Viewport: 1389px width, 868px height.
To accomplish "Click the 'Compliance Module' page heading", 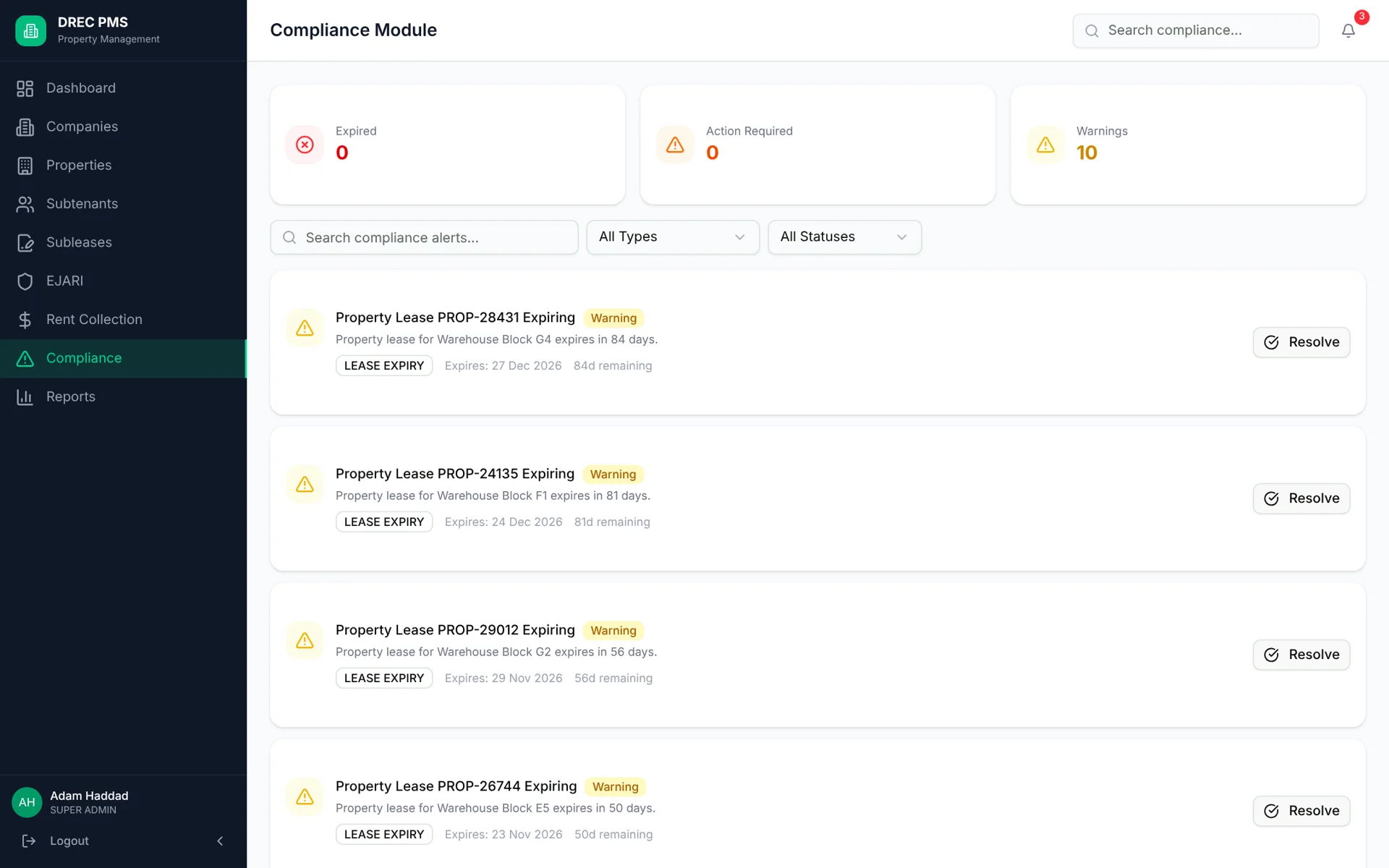I will pos(353,30).
